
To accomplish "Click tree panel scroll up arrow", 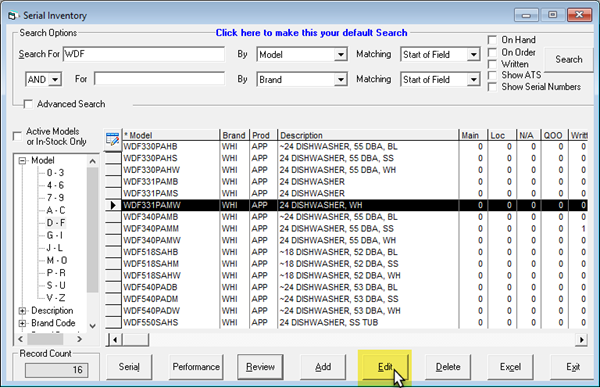I will [x=92, y=161].
